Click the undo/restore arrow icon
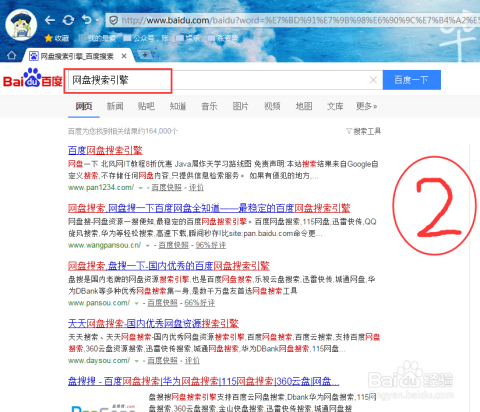Image resolution: width=480 pixels, height=412 pixels. pos(86,20)
